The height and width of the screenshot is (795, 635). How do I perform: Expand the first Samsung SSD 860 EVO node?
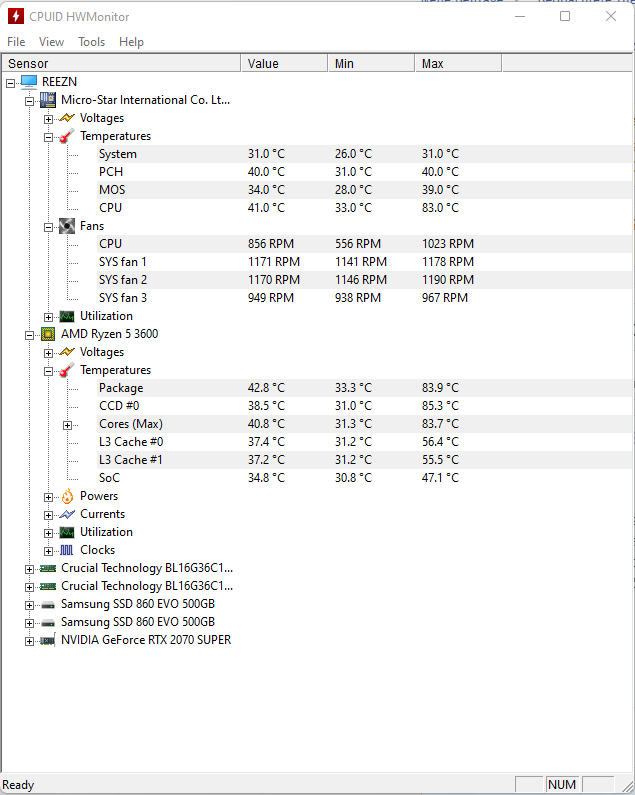29,605
